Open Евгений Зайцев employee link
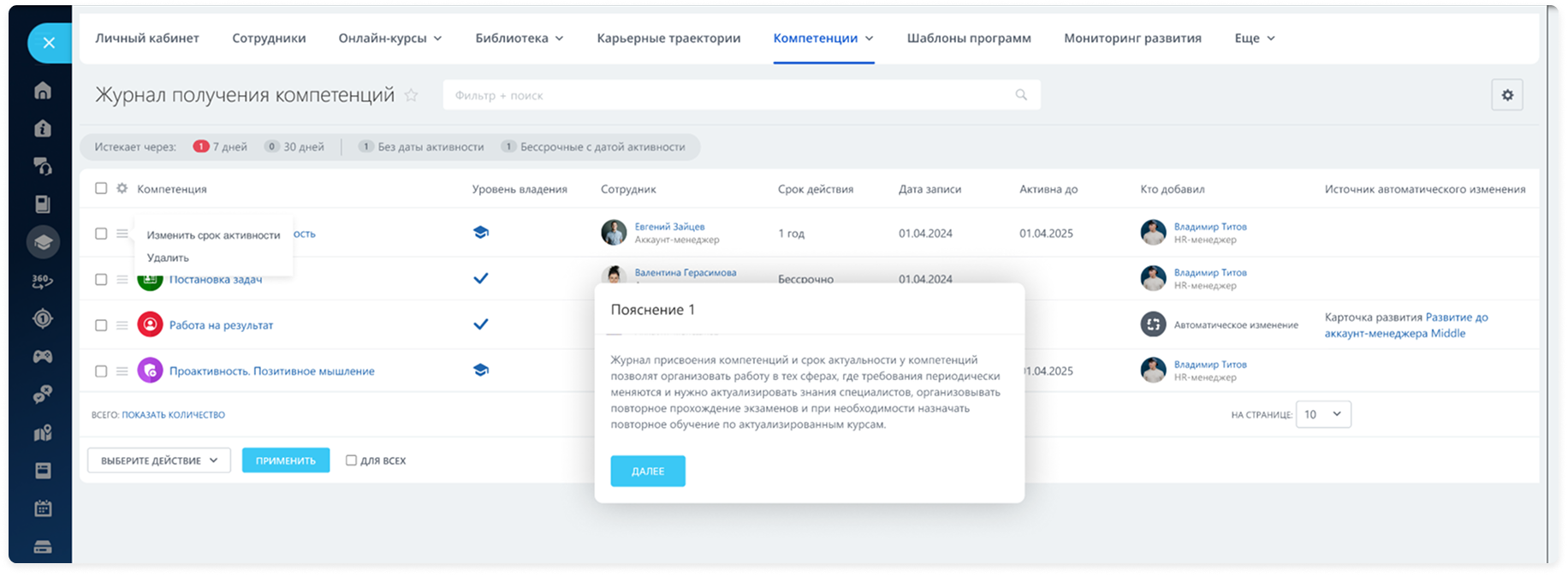This screenshot has height=576, width=1568. coord(669,227)
